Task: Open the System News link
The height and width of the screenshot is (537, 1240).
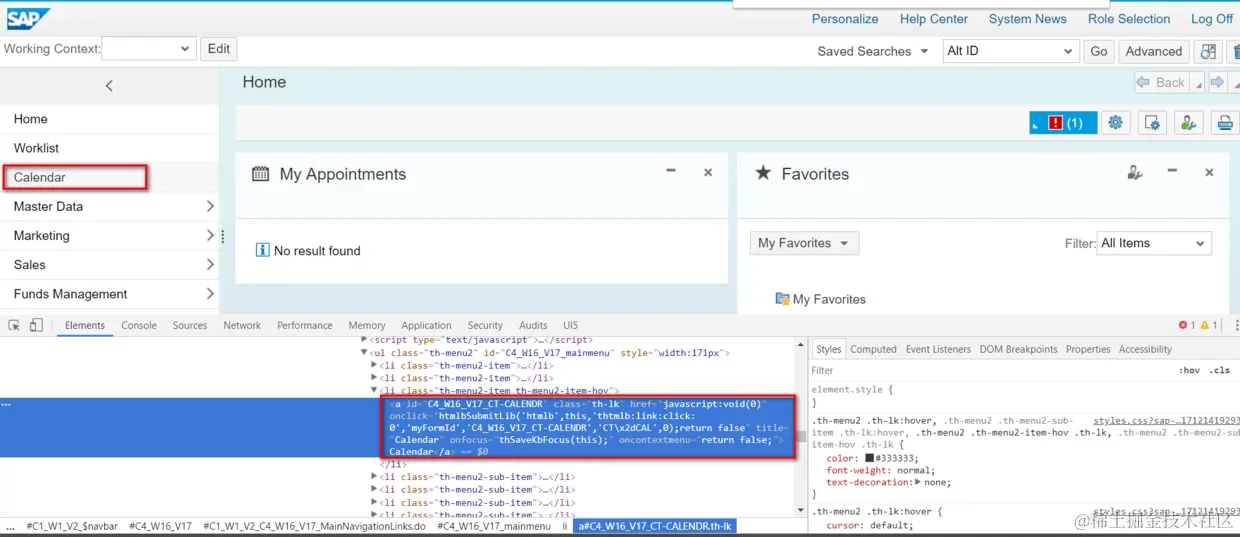Action: pos(1028,19)
